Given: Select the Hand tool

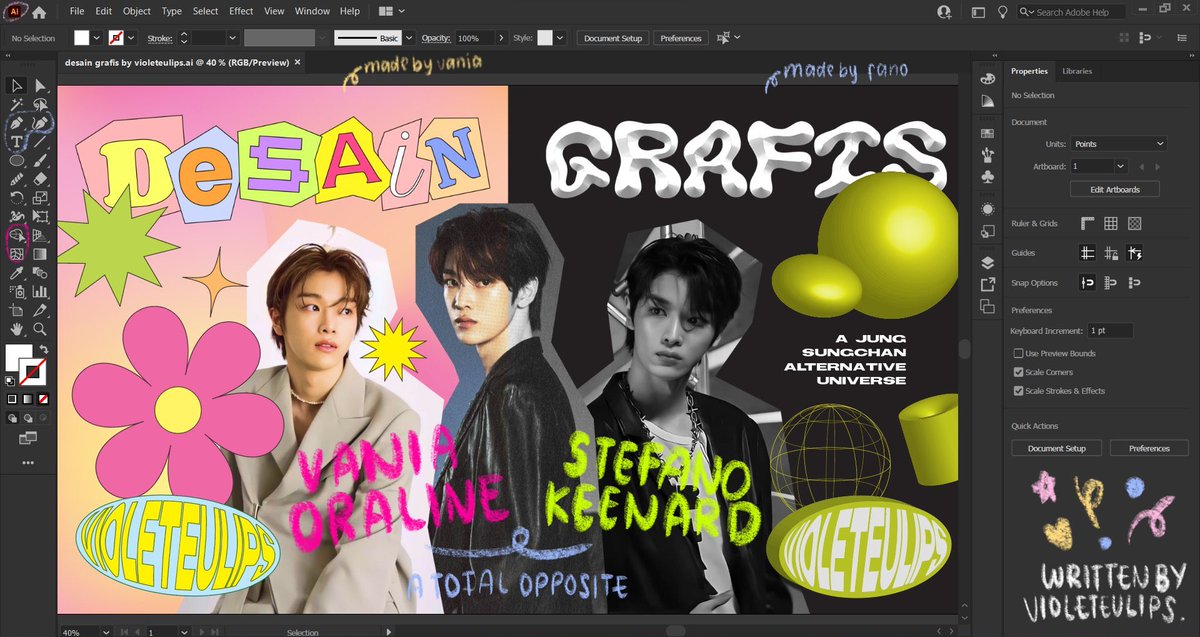Looking at the screenshot, I should (17, 328).
